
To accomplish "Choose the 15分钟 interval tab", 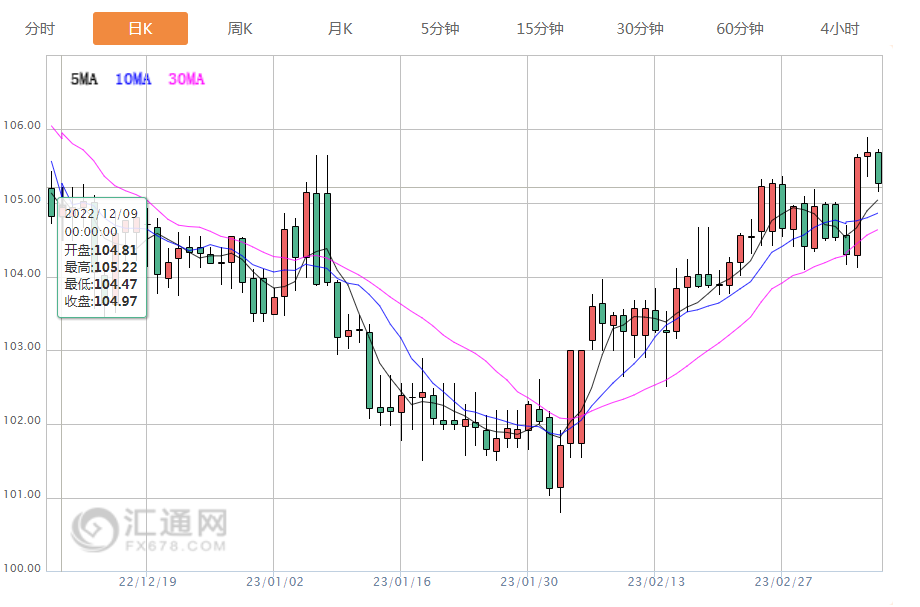I will coord(540,29).
